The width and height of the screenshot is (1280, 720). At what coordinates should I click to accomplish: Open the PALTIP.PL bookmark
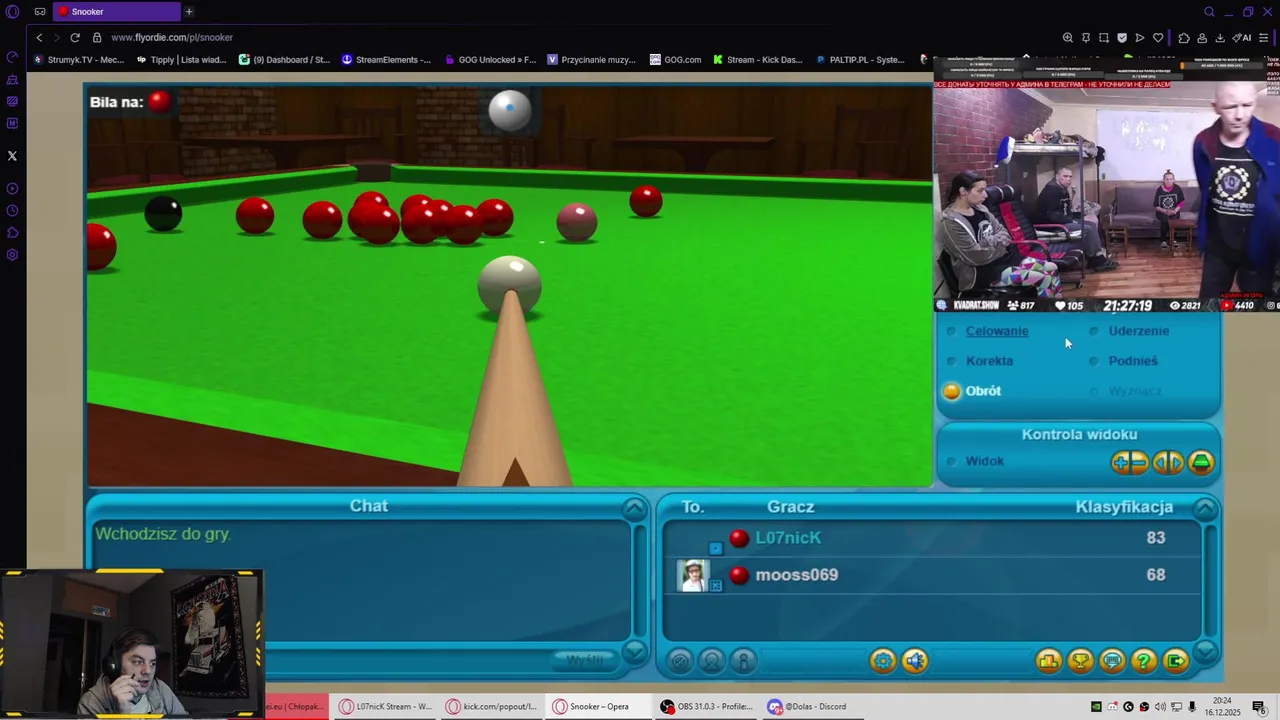(860, 60)
